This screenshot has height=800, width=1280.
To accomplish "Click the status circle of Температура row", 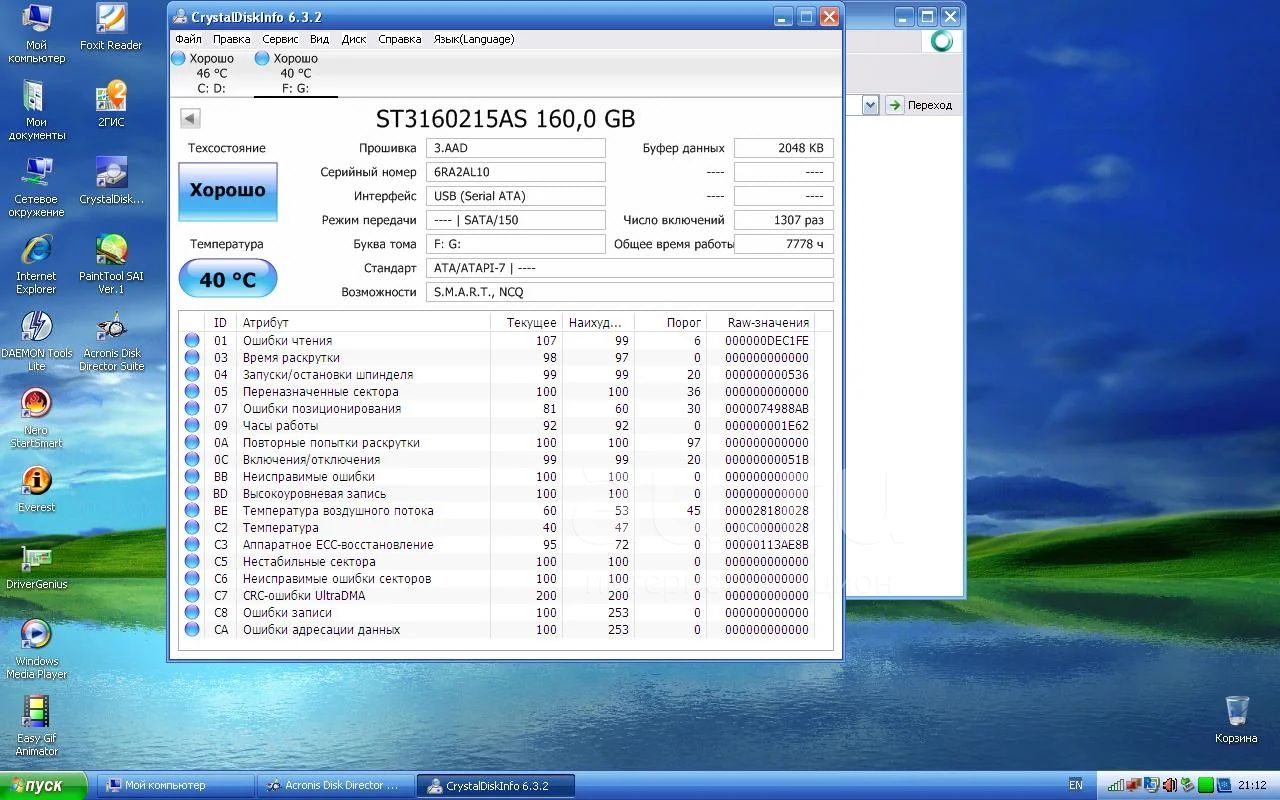I will click(192, 528).
